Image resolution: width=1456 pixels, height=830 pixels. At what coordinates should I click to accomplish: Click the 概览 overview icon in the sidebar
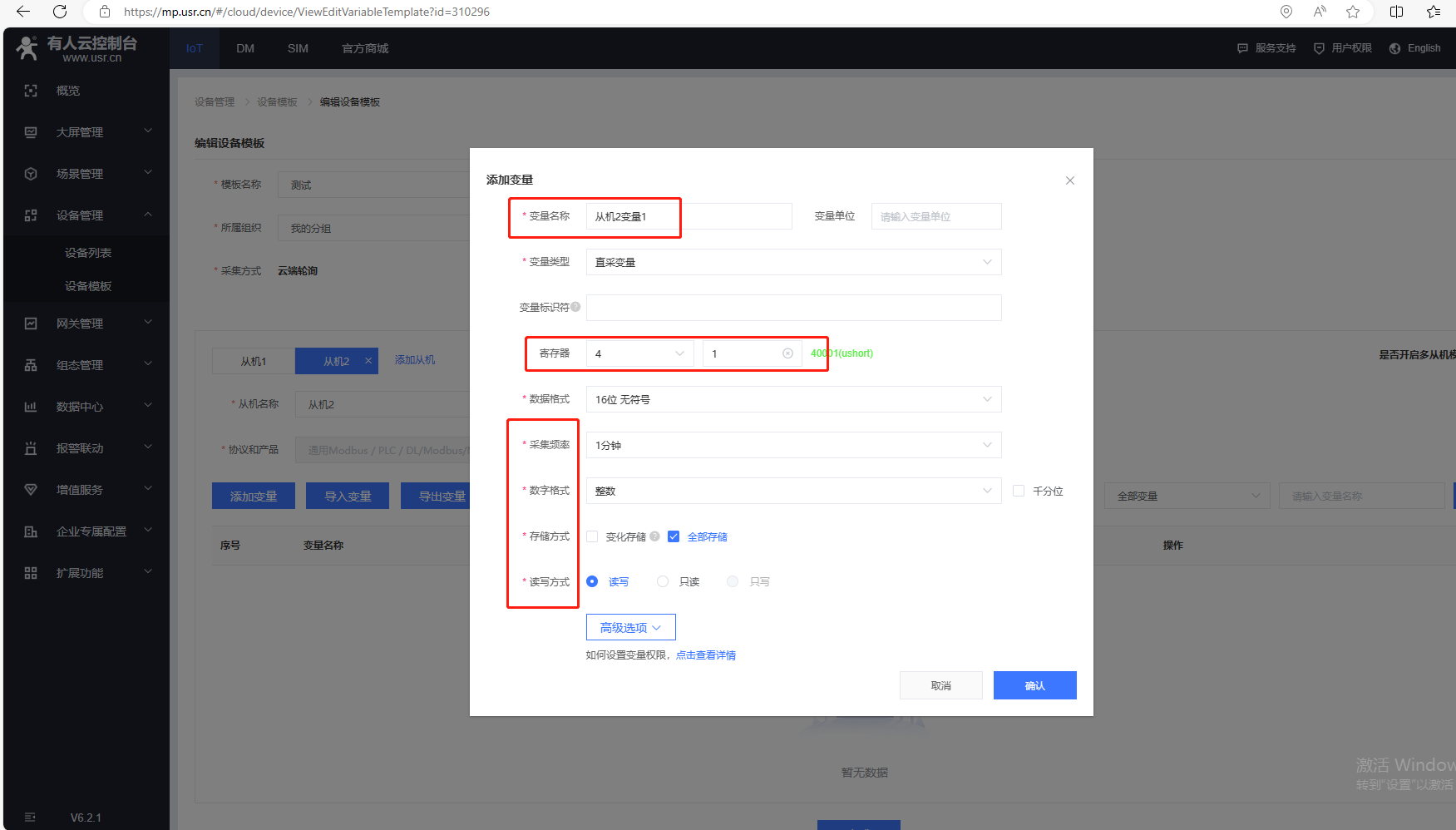[31, 91]
